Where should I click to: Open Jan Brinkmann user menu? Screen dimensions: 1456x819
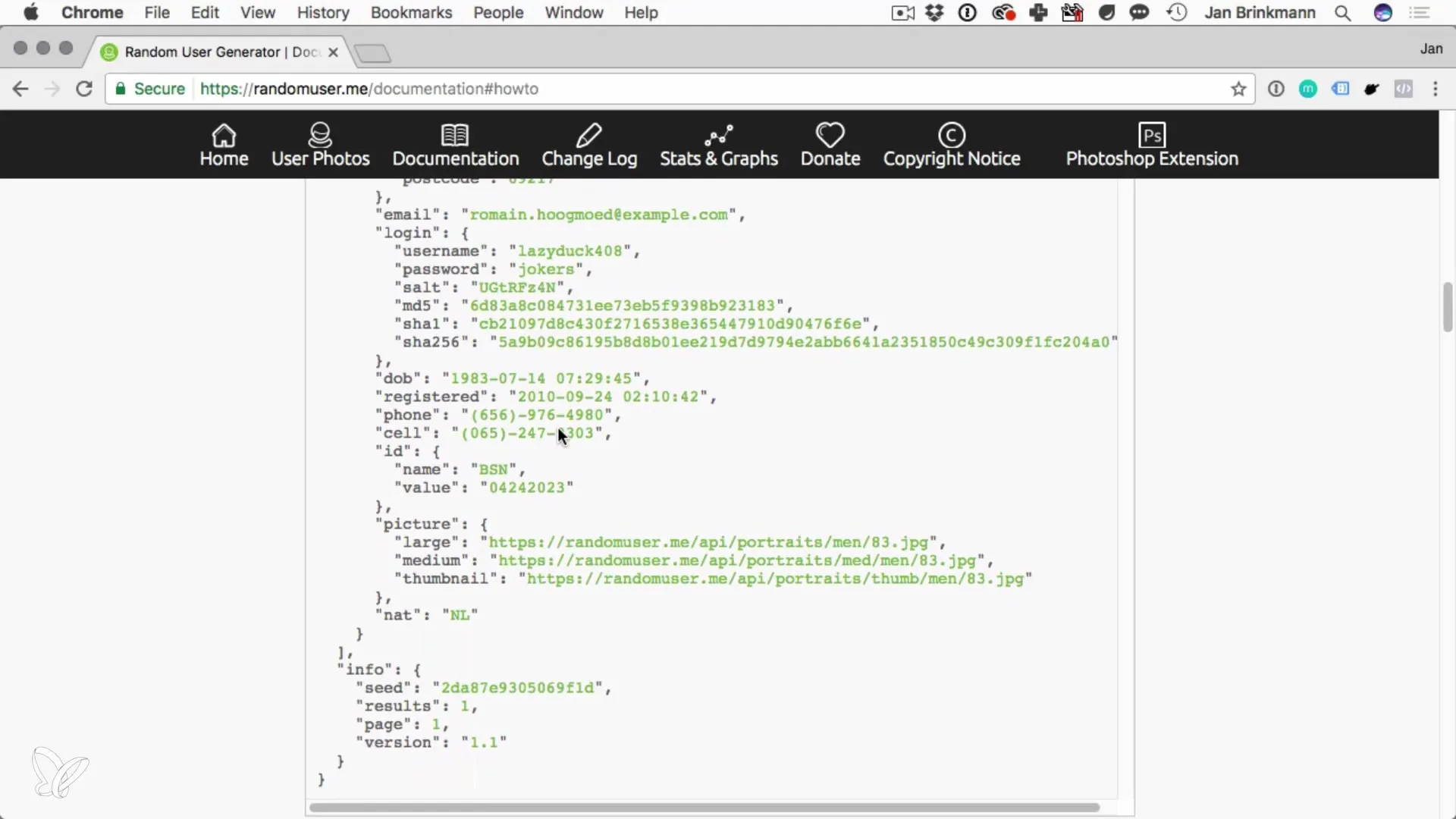click(1260, 13)
